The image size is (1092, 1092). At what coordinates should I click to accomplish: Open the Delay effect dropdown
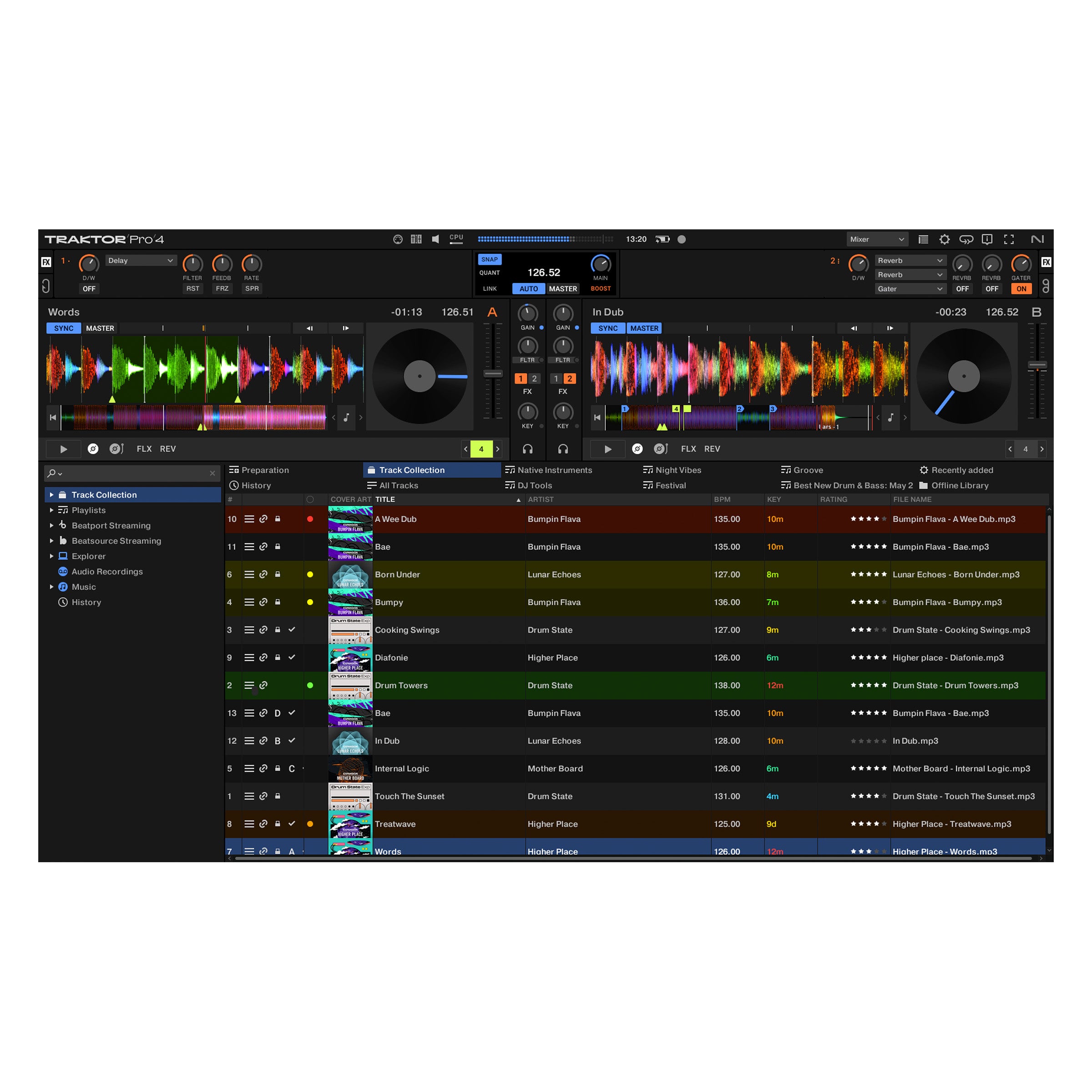pyautogui.click(x=141, y=261)
